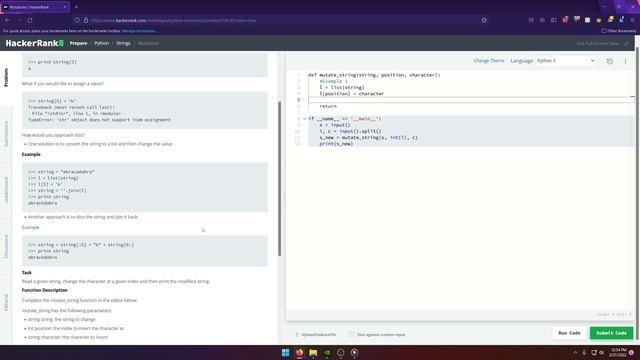Show hidden system tray icons

pos(576,353)
